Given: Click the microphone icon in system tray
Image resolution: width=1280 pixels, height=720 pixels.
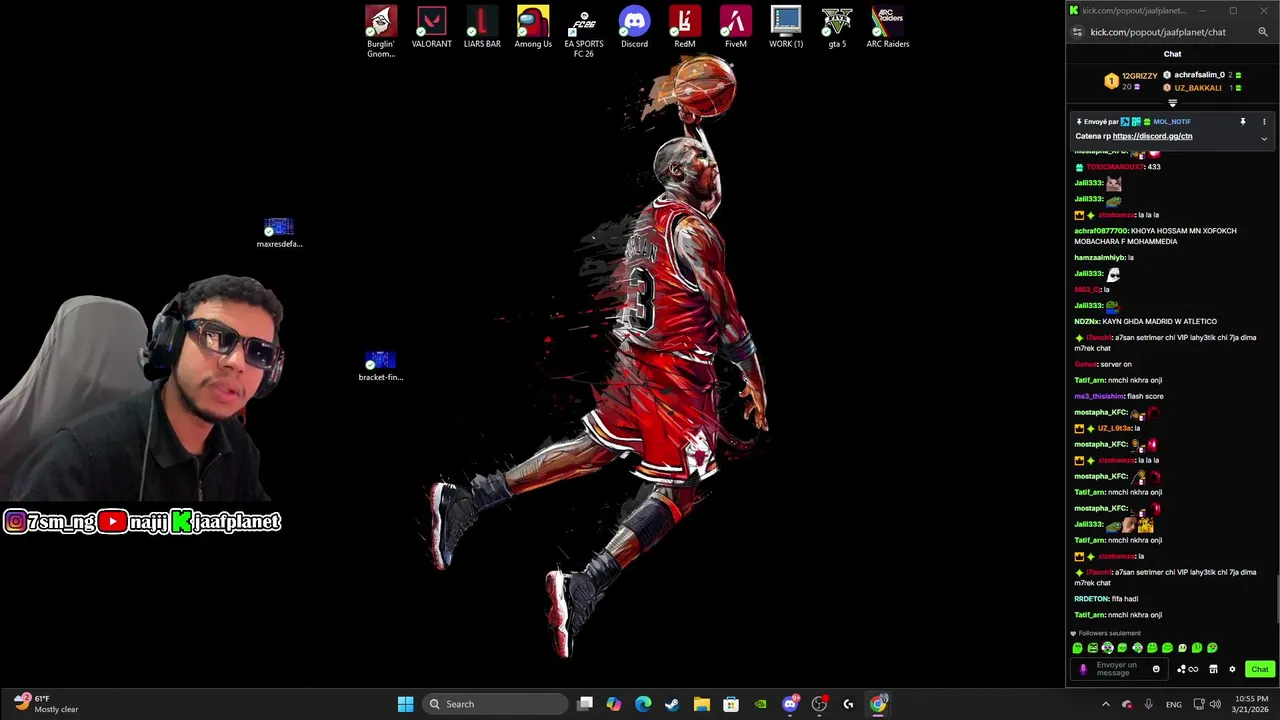Looking at the screenshot, I should click(x=1148, y=704).
